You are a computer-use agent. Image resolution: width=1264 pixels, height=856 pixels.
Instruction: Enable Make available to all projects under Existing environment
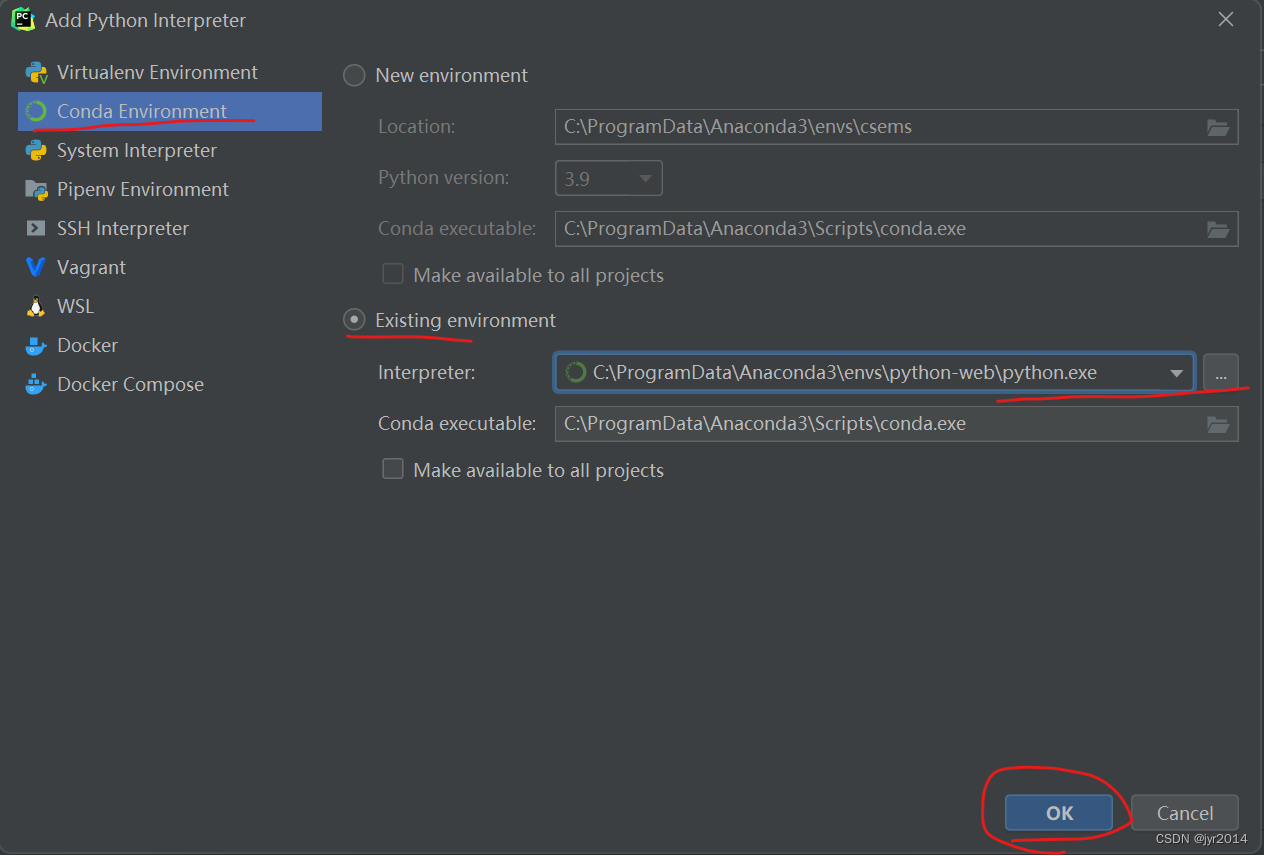point(393,469)
